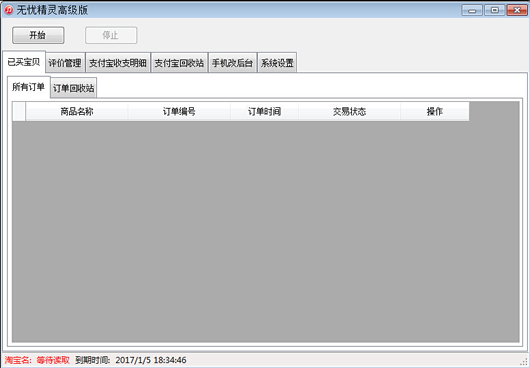Maximize the 无忧精灵高级版 window
This screenshot has height=368, width=530.
[x=495, y=10]
